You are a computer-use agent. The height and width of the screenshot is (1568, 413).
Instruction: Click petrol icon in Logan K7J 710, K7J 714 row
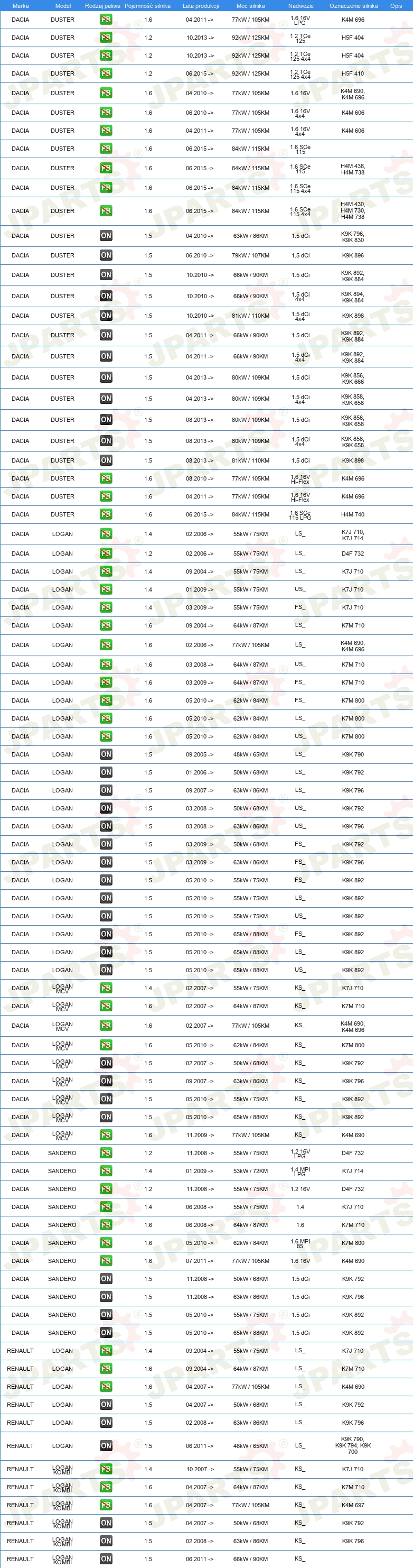click(x=106, y=534)
